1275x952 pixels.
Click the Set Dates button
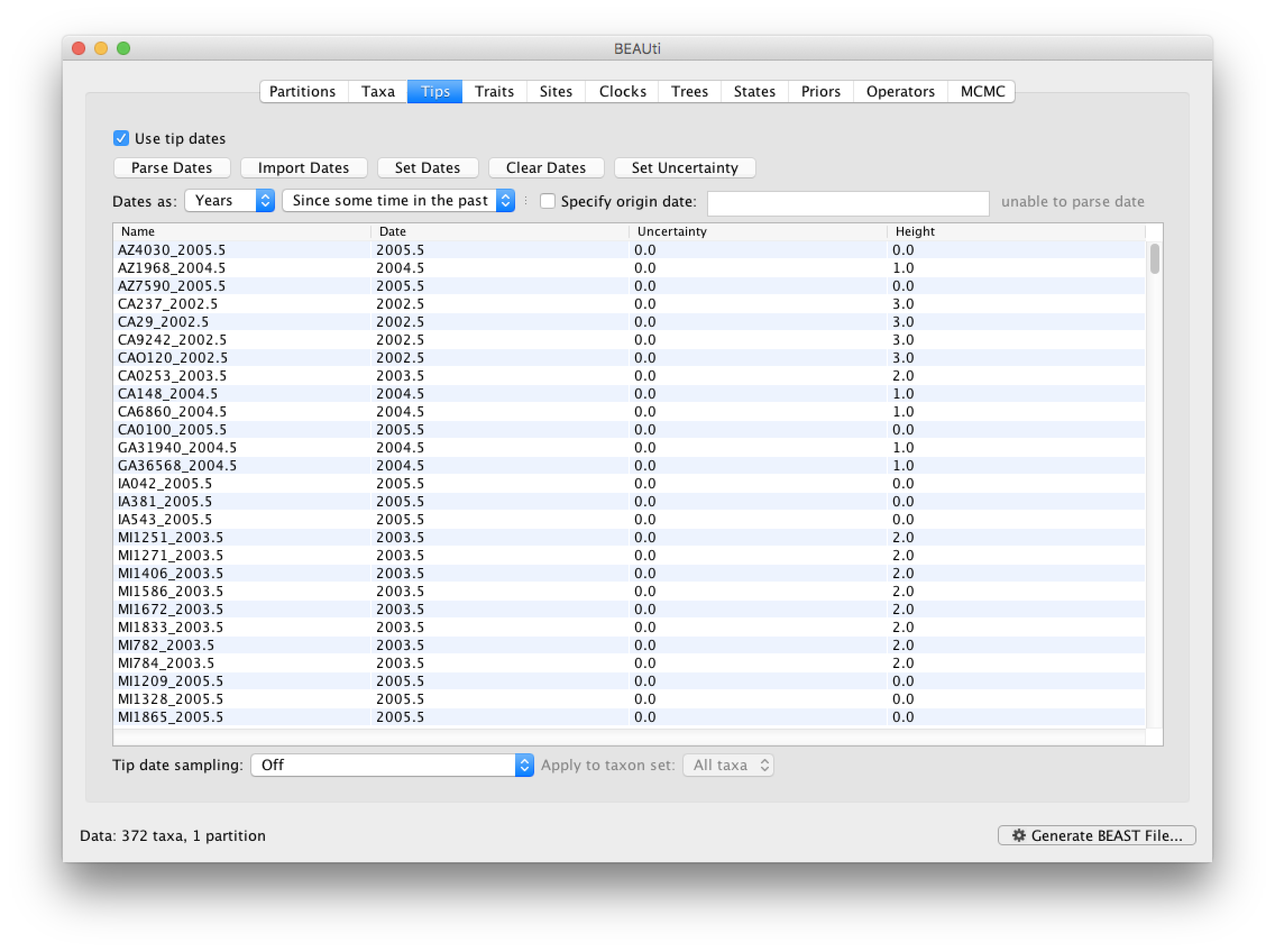click(428, 168)
